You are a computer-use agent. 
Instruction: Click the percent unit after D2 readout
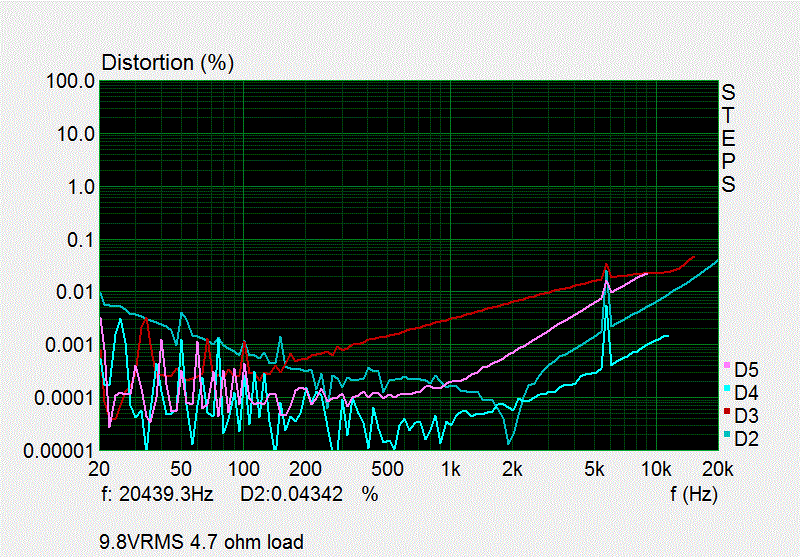370,494
